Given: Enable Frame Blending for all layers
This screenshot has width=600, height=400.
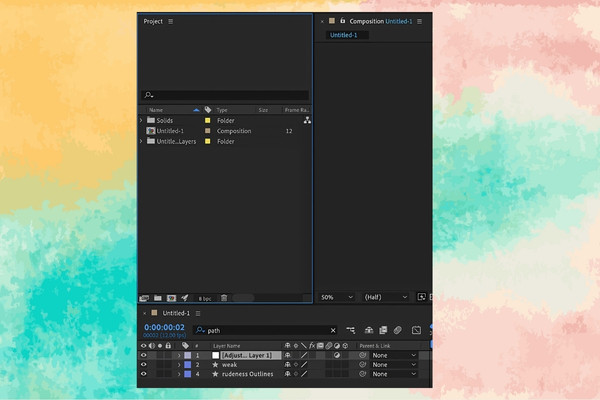Looking at the screenshot, I should [383, 330].
